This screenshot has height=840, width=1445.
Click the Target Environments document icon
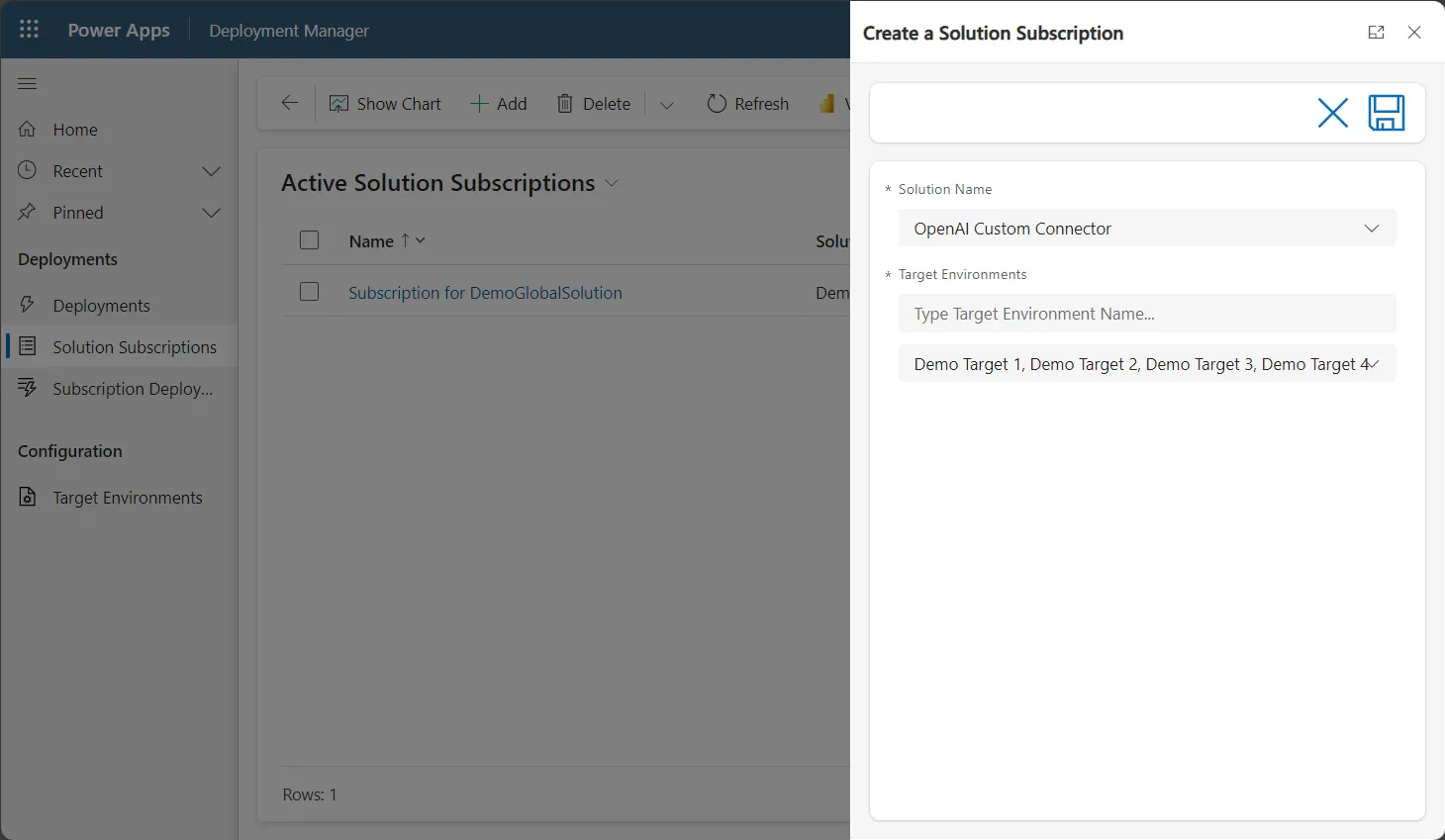point(28,497)
